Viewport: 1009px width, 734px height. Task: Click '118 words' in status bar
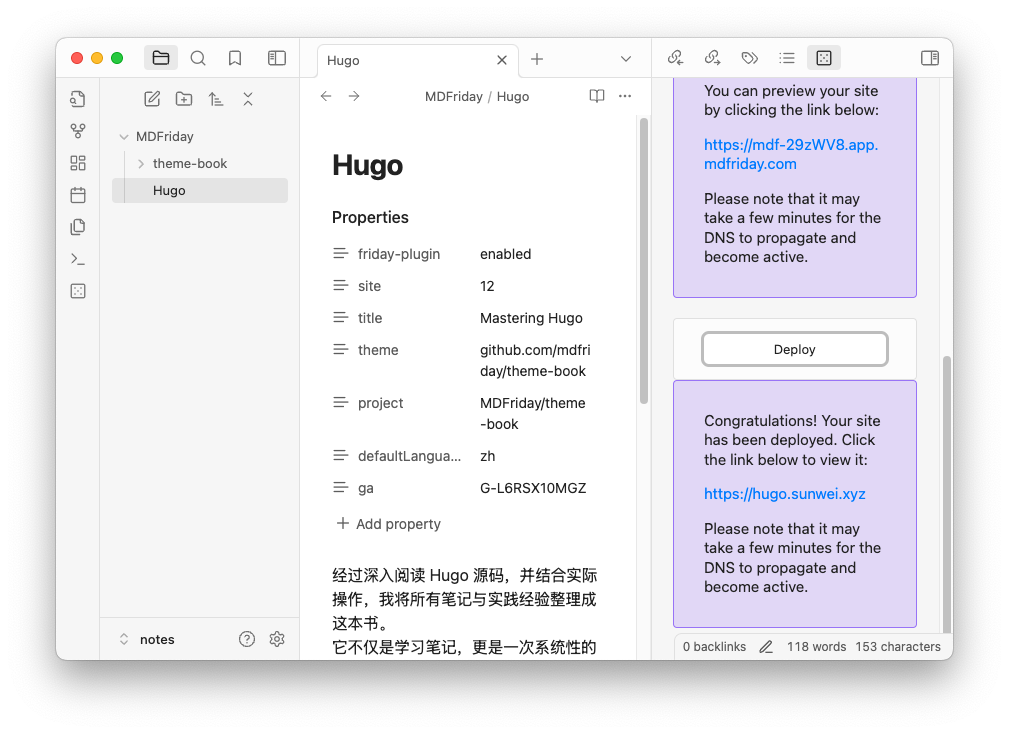coord(816,647)
